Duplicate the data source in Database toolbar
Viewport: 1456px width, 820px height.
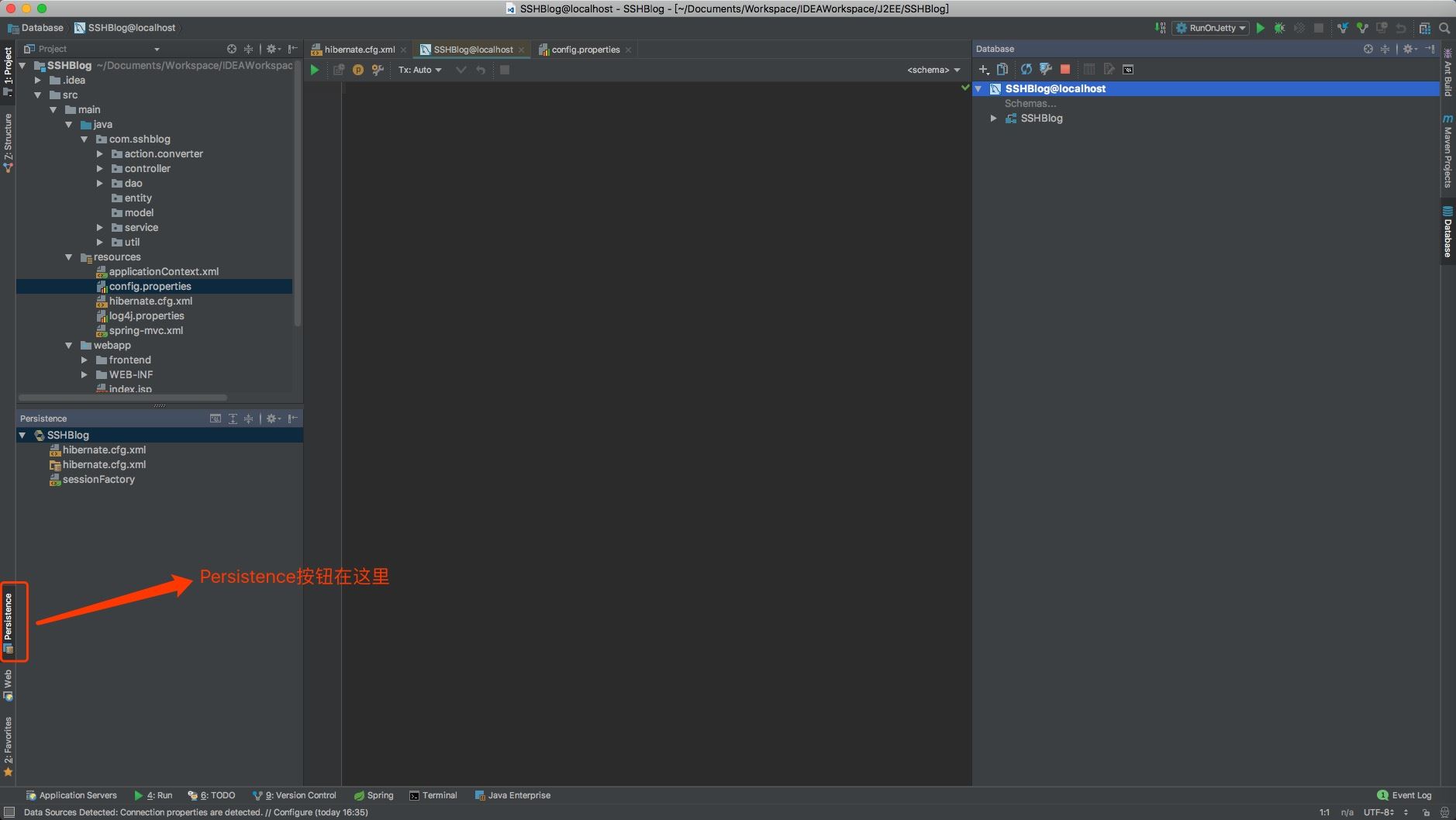click(1002, 70)
